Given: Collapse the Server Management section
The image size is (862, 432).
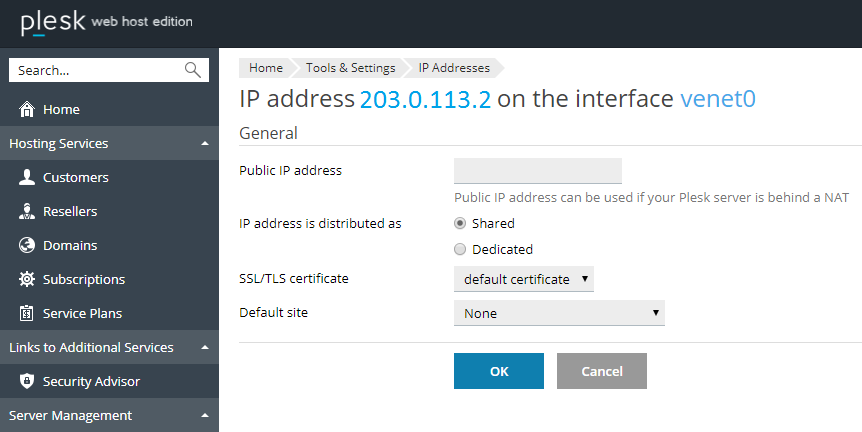Looking at the screenshot, I should pyautogui.click(x=204, y=416).
